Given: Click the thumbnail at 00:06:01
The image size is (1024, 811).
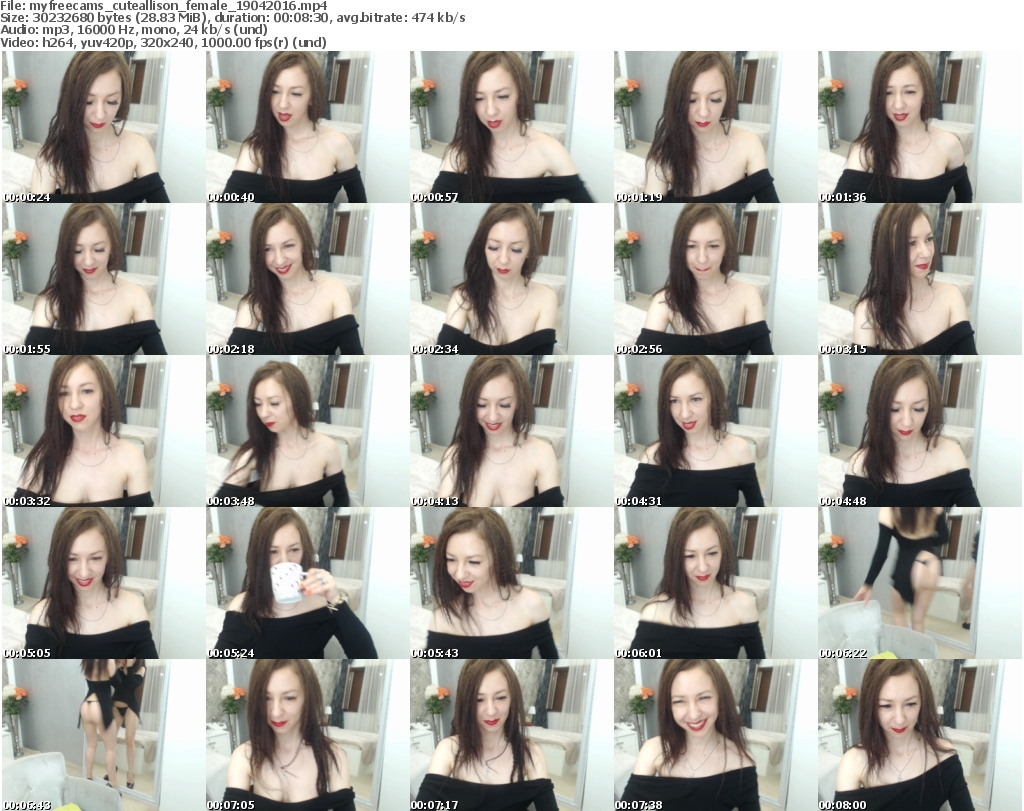Looking at the screenshot, I should (x=715, y=583).
